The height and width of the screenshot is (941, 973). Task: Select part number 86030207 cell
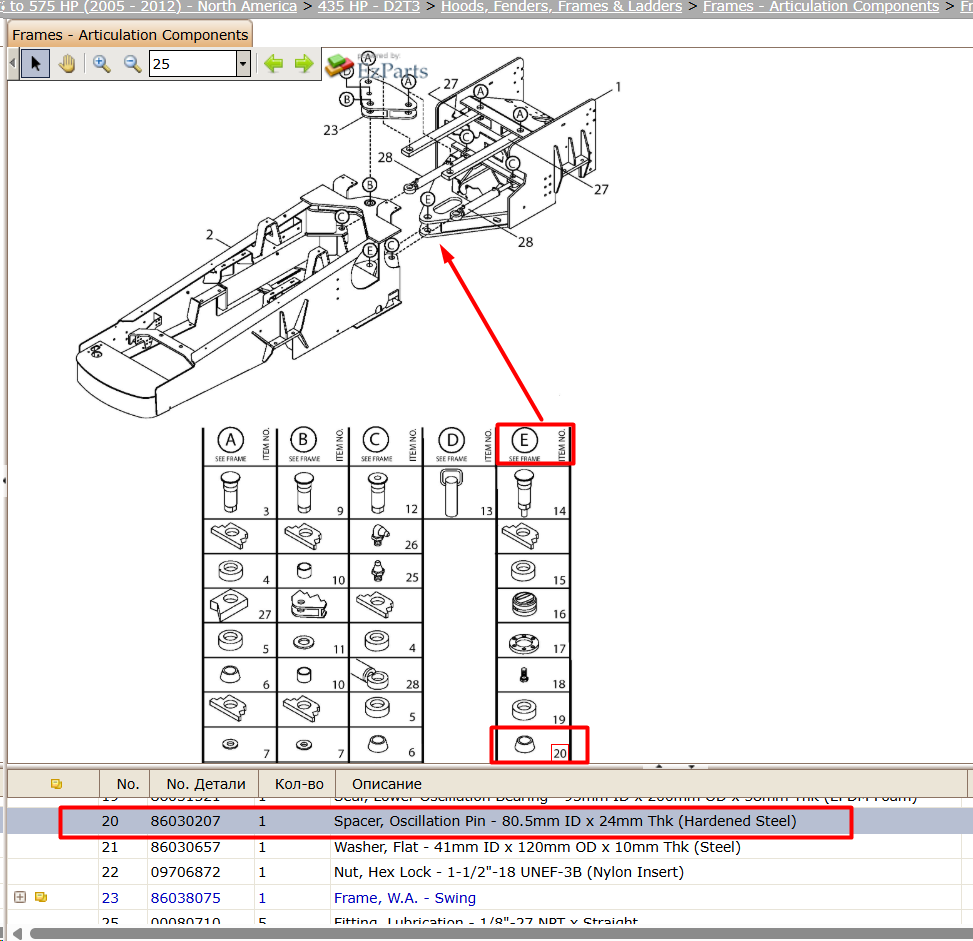coord(186,821)
